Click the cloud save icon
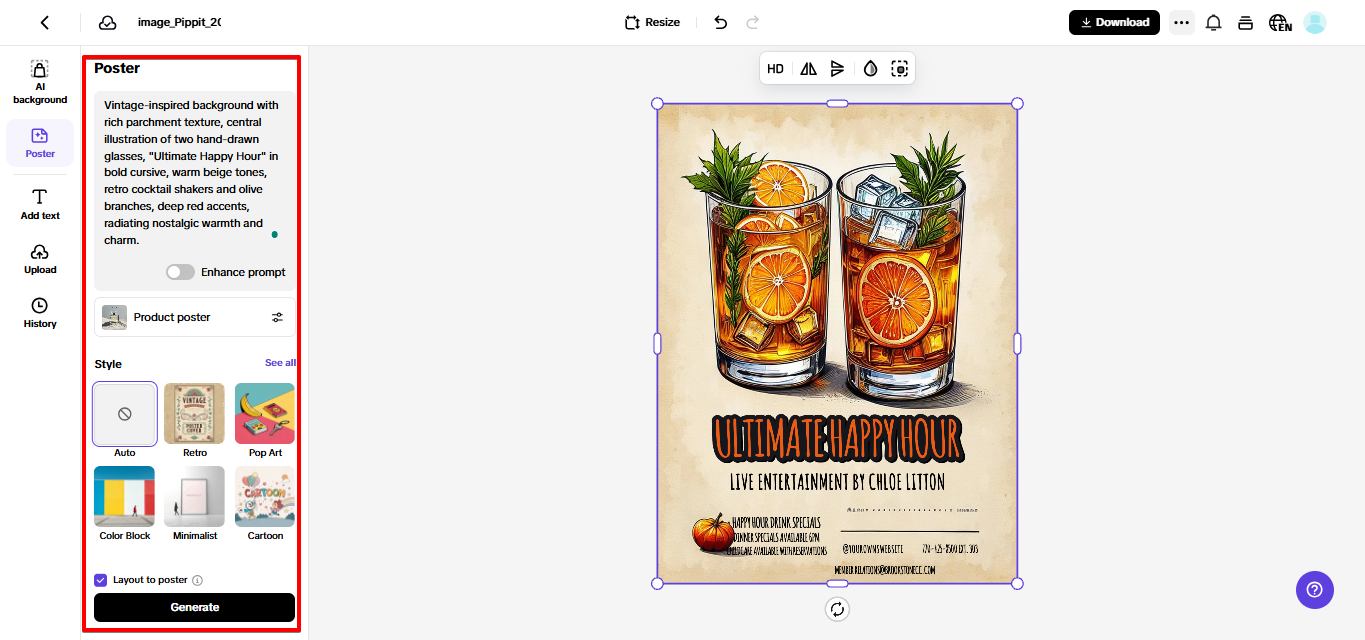This screenshot has width=1365, height=640. point(107,22)
